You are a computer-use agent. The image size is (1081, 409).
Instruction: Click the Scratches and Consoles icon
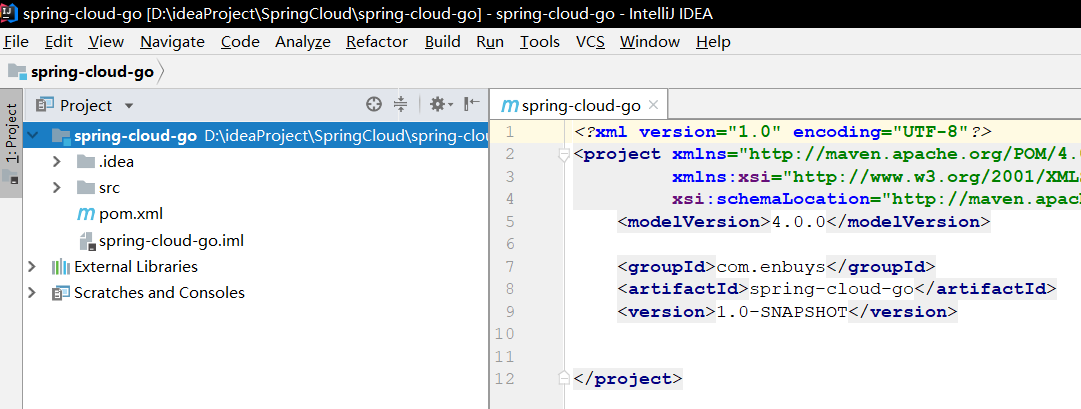click(61, 292)
